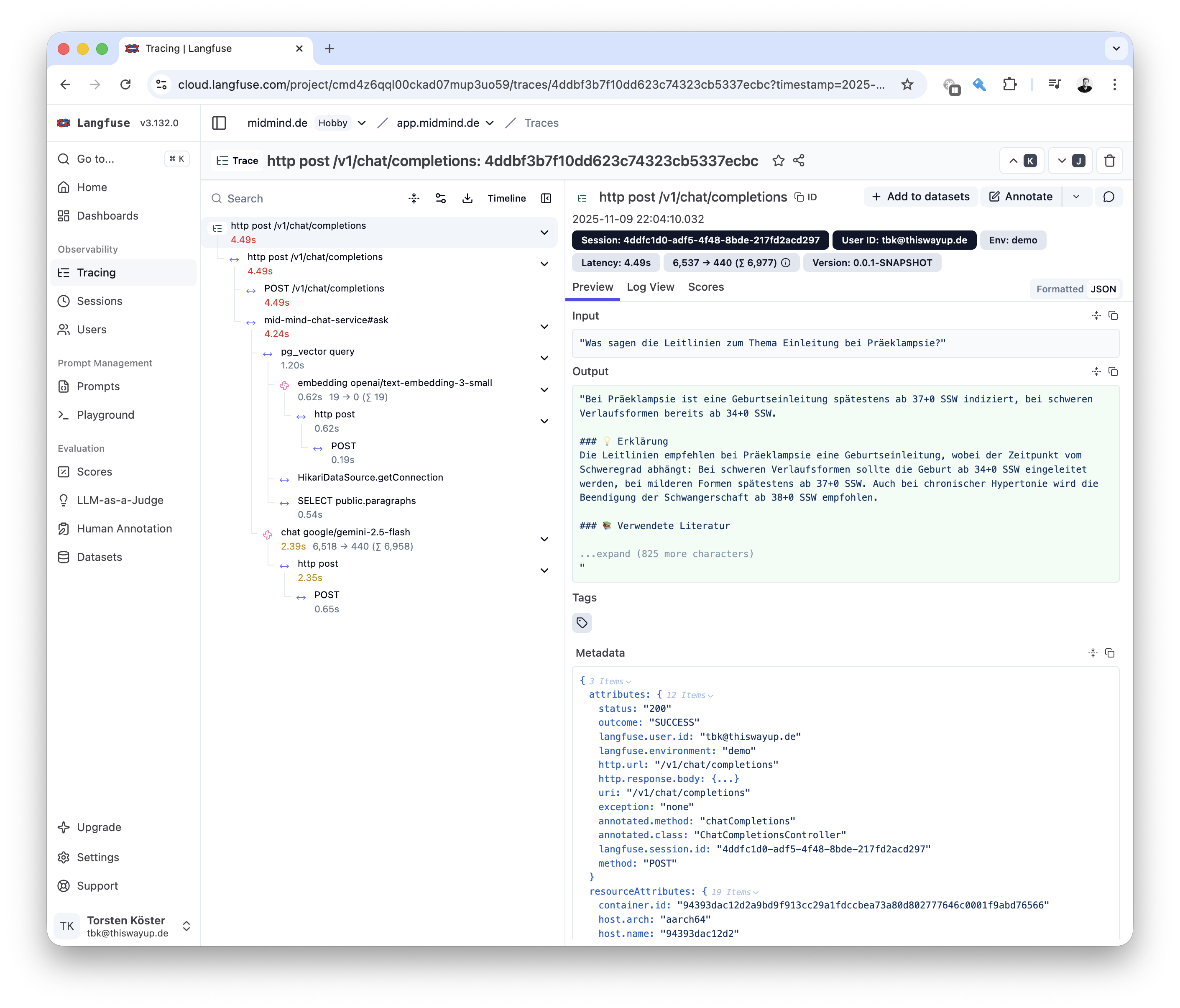
Task: Click the share trace icon
Action: point(798,161)
